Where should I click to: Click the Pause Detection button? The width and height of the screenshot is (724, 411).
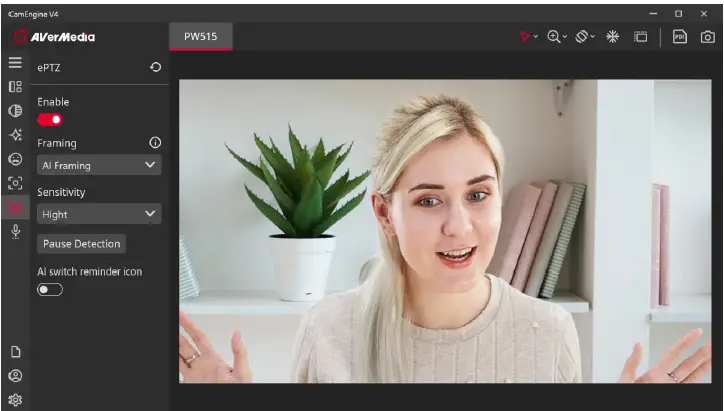[x=81, y=244]
